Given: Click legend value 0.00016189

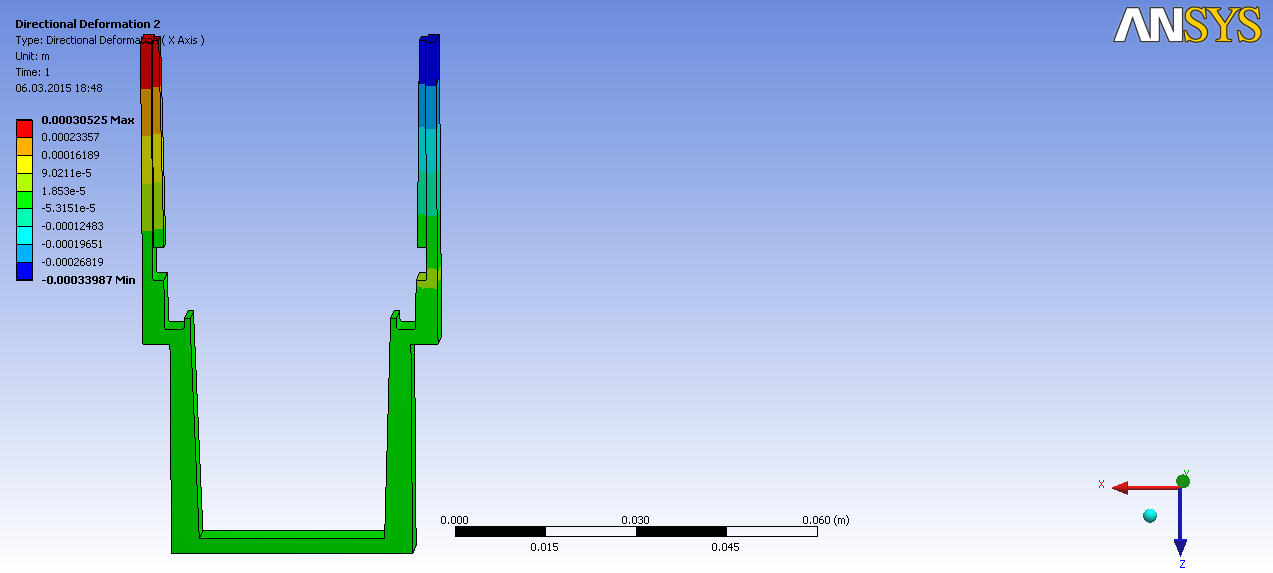Looking at the screenshot, I should pyautogui.click(x=69, y=155).
